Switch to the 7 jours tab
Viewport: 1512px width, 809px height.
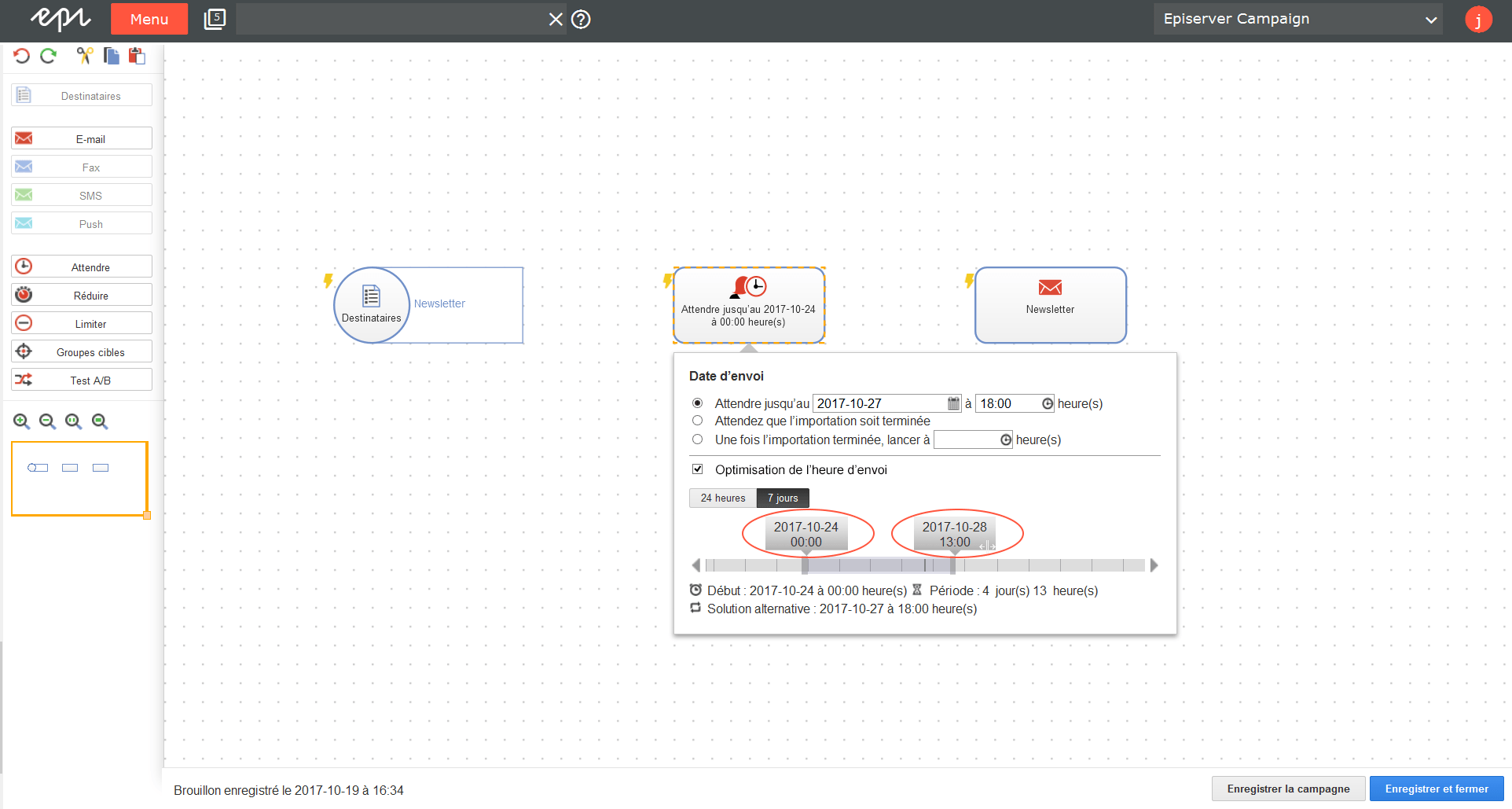coord(783,498)
